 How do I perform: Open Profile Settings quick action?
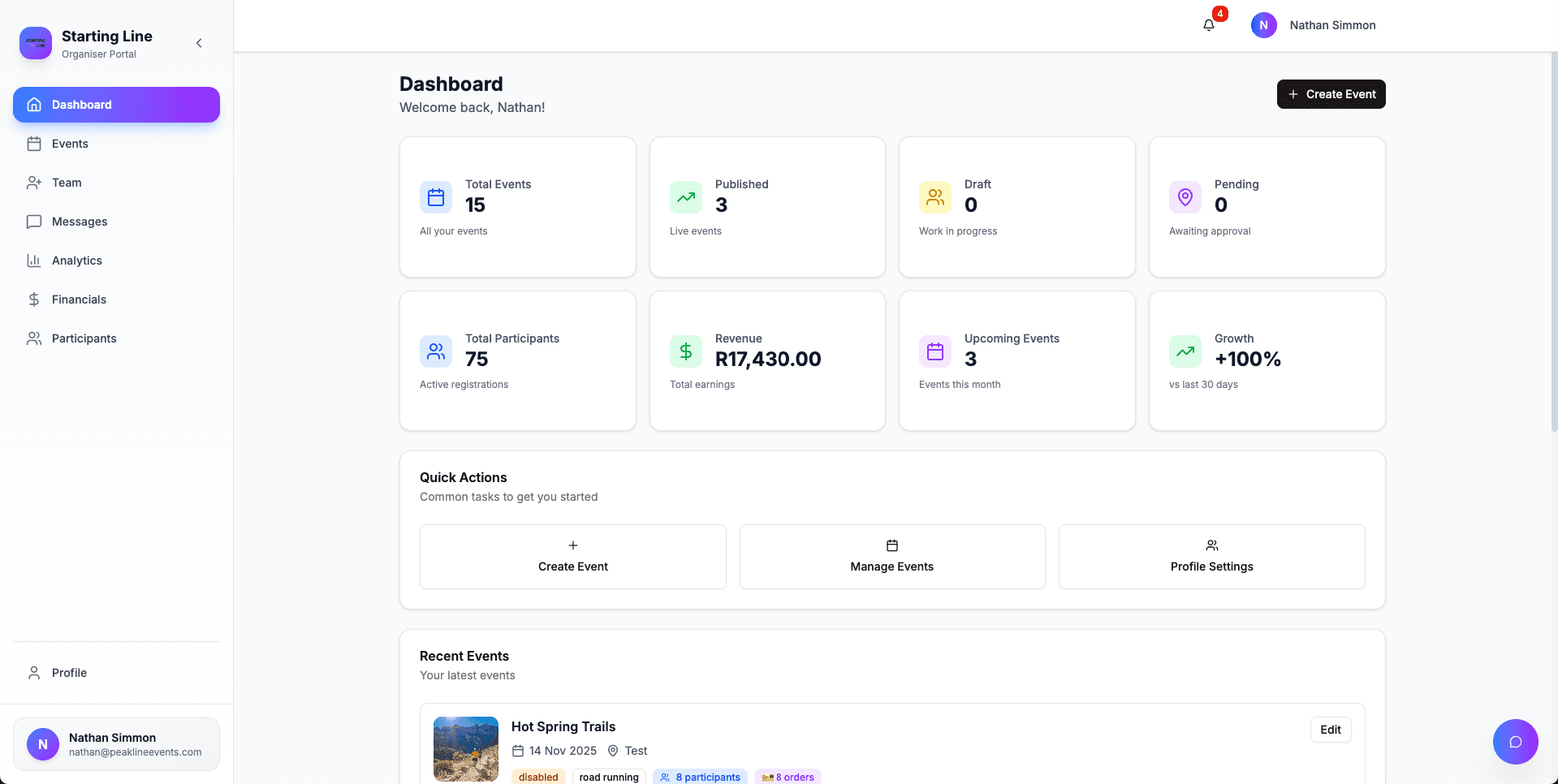pos(1211,557)
